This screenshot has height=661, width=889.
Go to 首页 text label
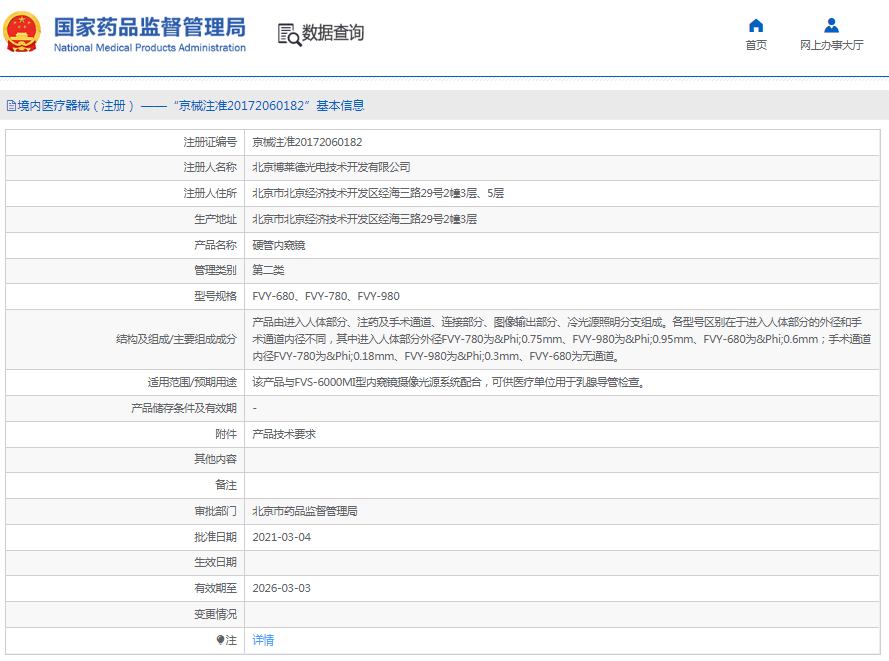[756, 45]
